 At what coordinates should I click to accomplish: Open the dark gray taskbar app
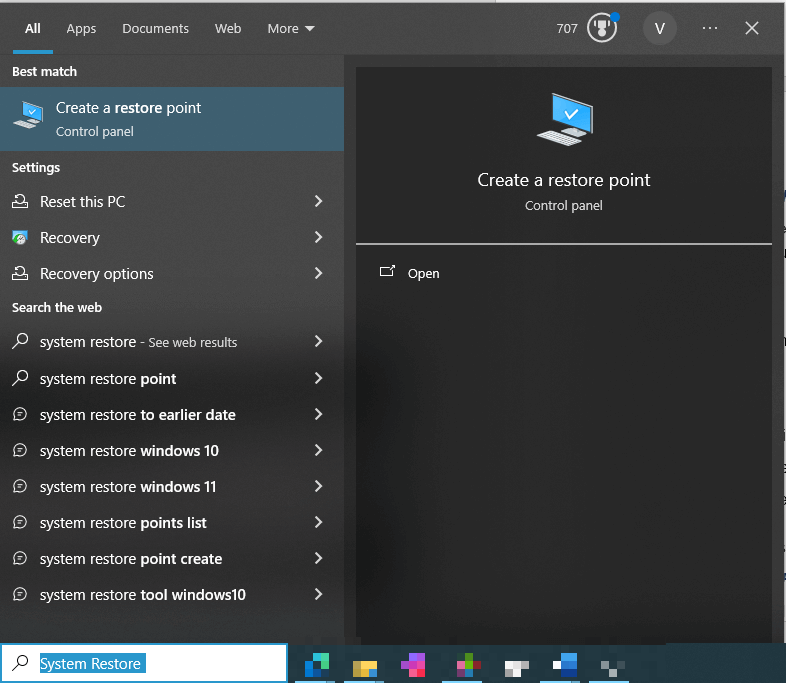613,669
